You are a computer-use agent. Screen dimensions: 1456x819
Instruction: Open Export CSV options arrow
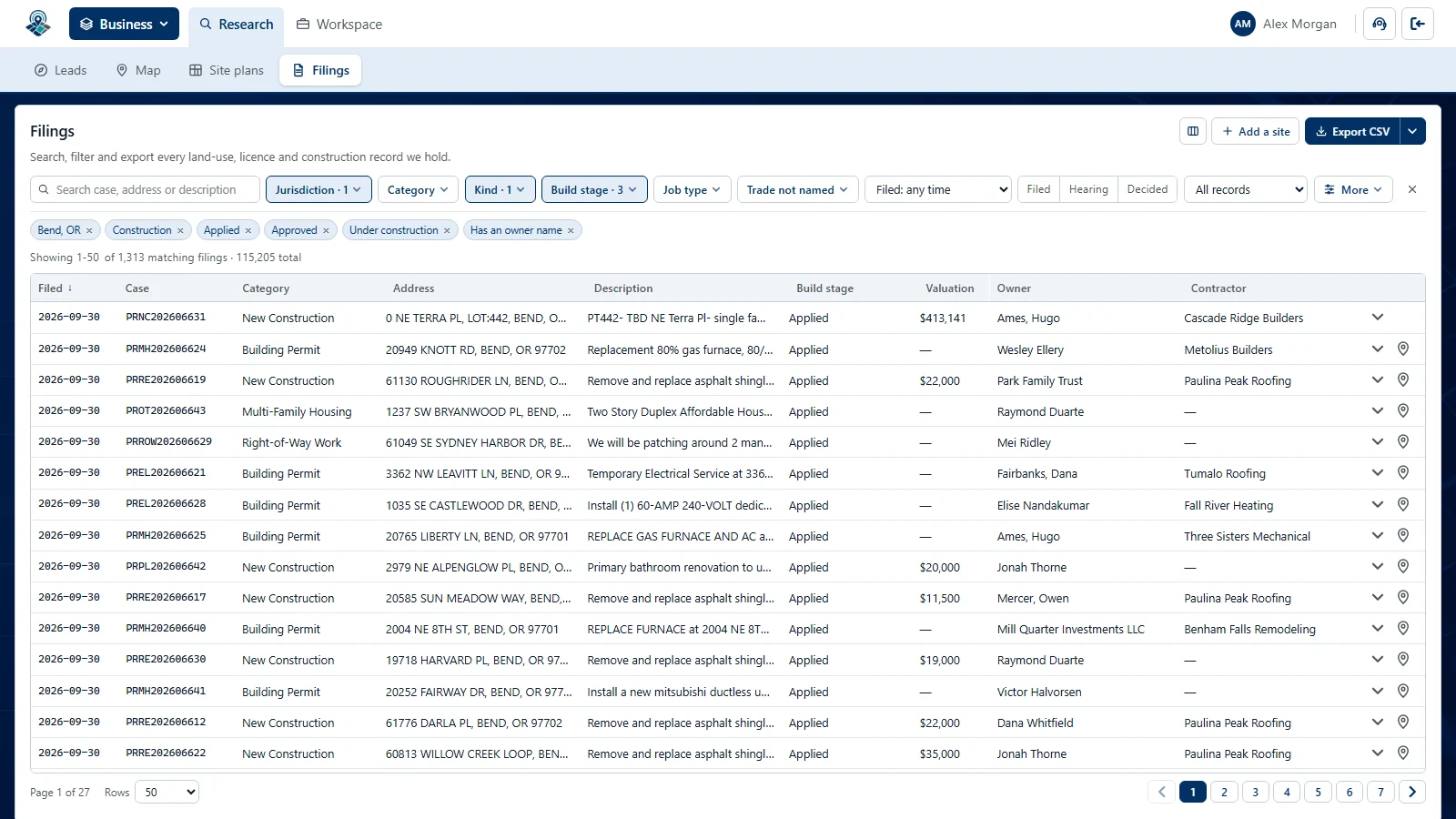pos(1412,131)
